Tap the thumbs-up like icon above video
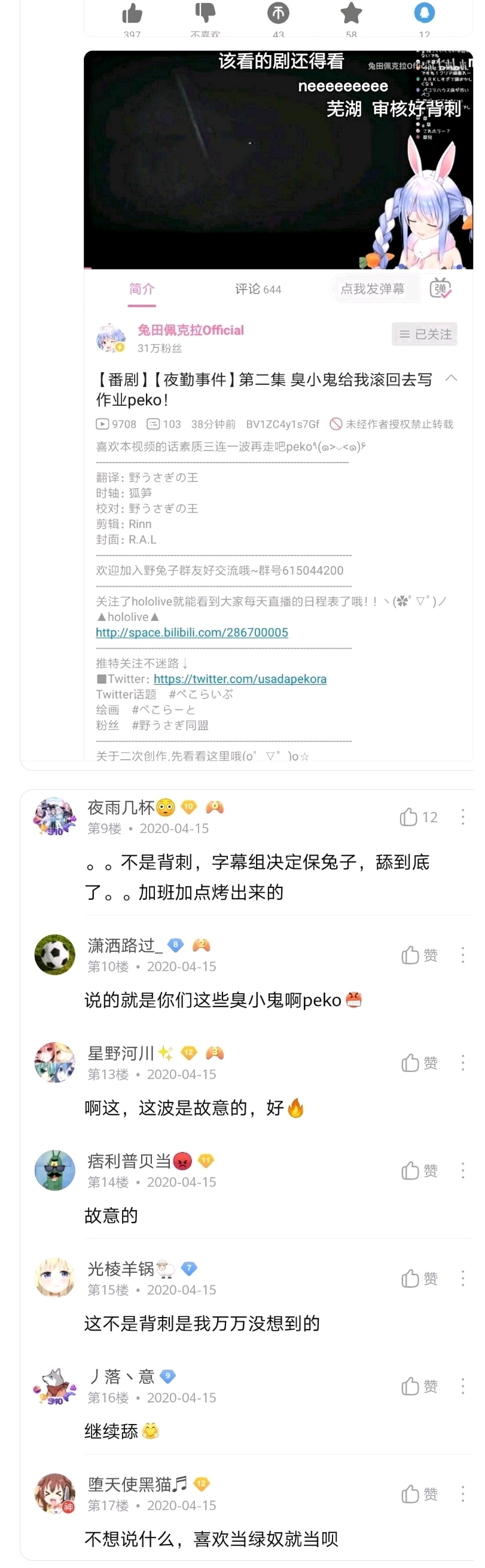The height and width of the screenshot is (1568, 485). [x=132, y=12]
